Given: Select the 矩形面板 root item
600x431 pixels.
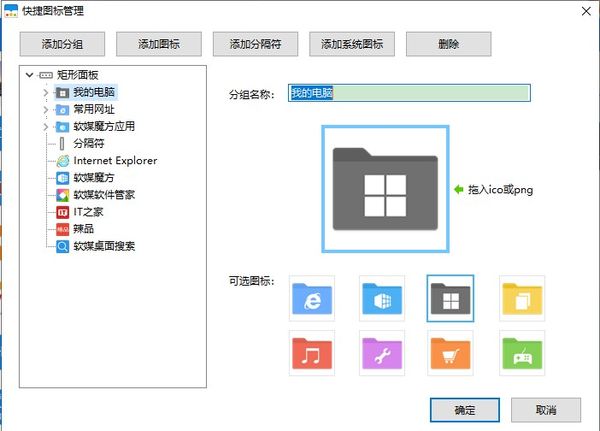Looking at the screenshot, I should pos(78,75).
